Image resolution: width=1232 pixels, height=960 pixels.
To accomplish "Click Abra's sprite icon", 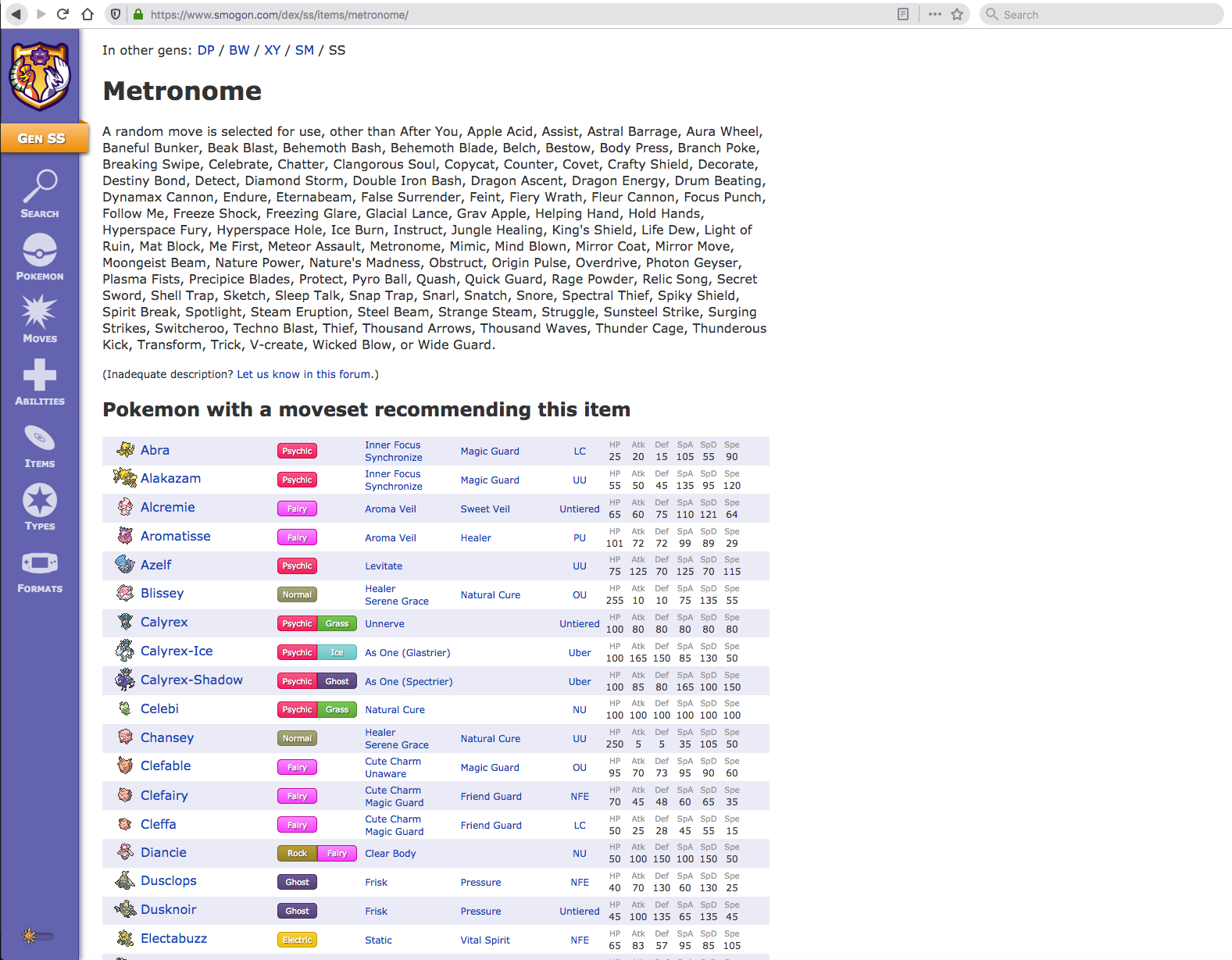I will click(x=125, y=449).
